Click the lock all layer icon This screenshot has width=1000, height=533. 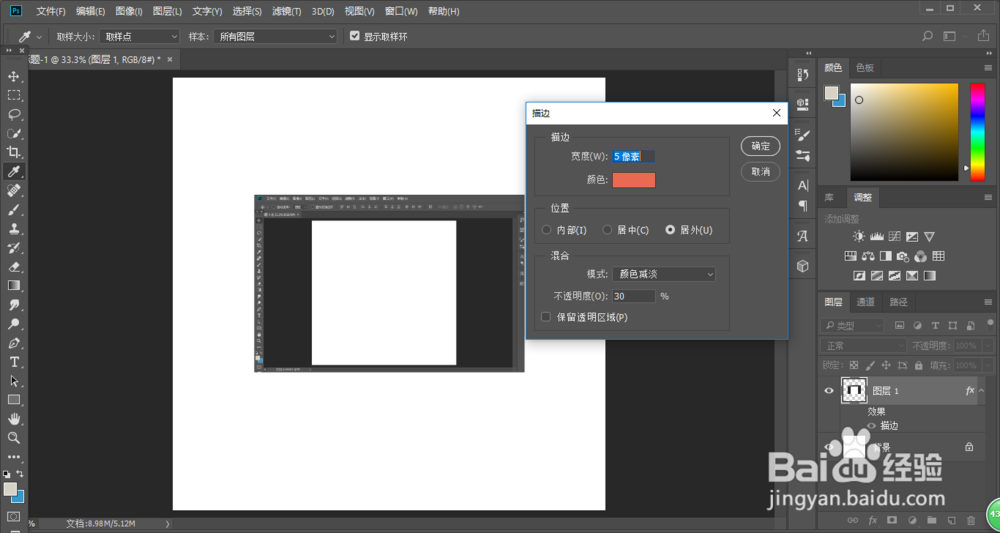(x=918, y=366)
